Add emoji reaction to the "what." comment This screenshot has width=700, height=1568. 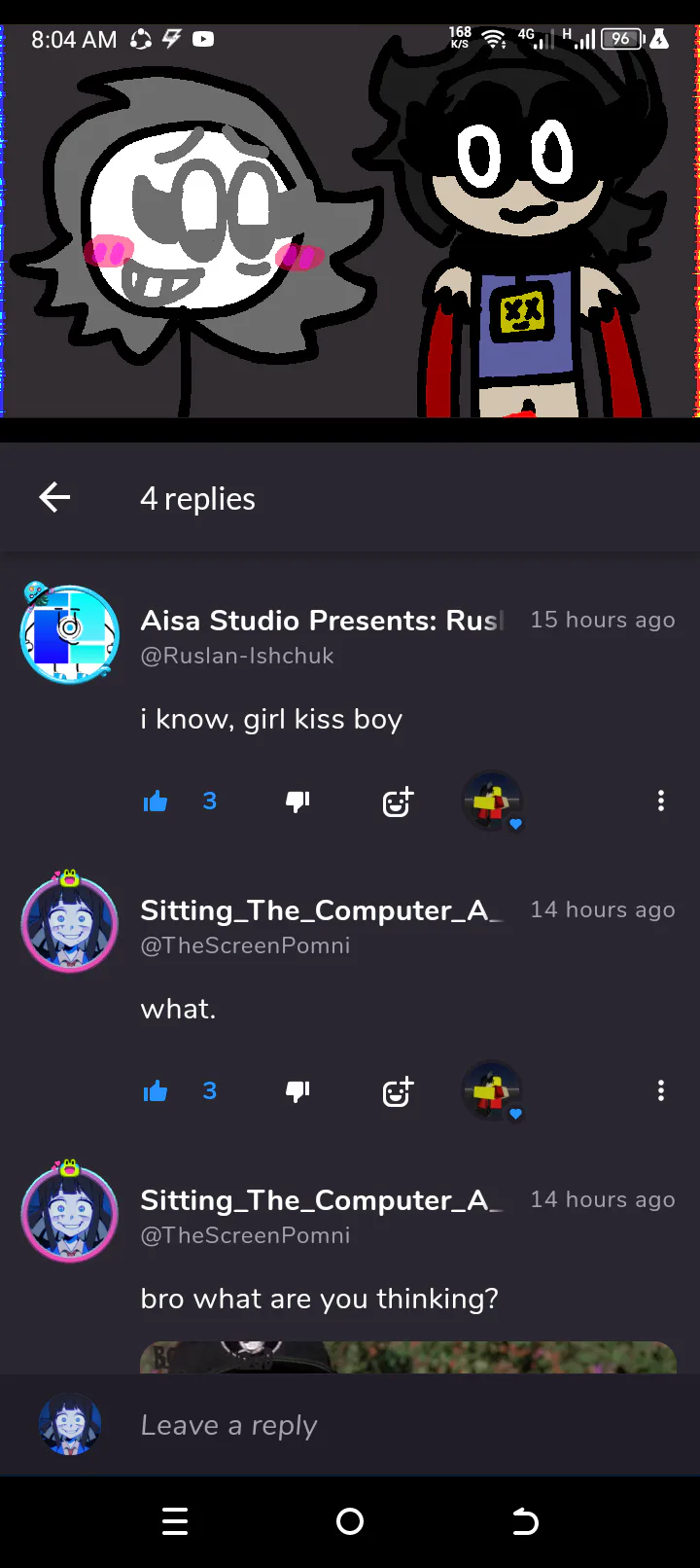[398, 1091]
